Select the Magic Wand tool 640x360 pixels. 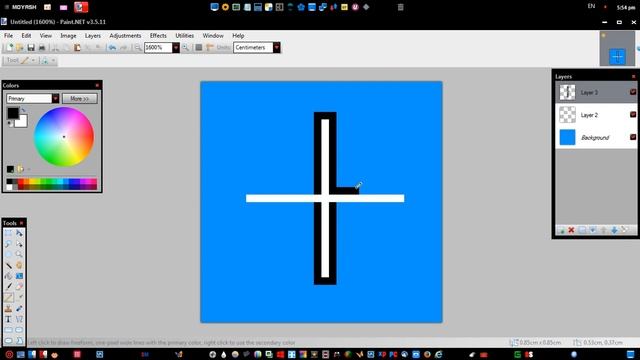tap(8, 265)
